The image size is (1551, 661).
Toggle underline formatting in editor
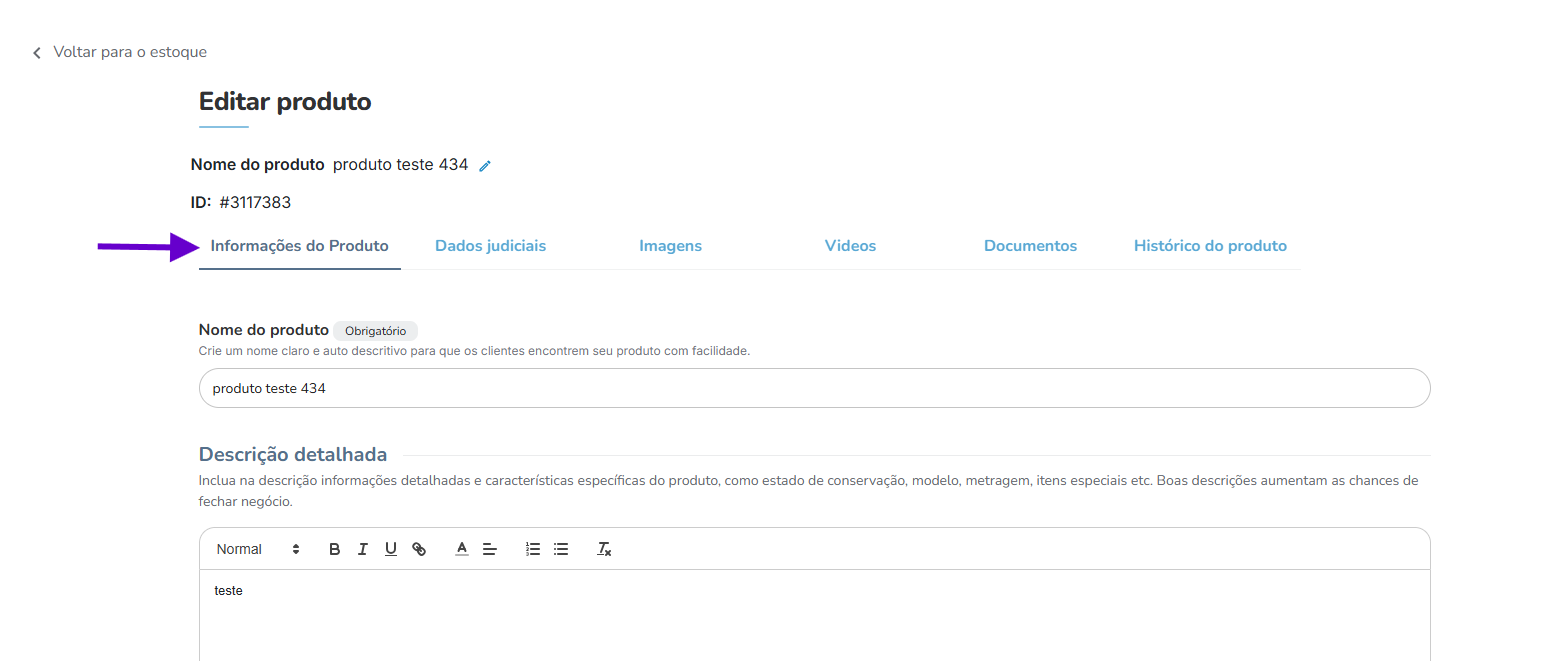[x=391, y=549]
